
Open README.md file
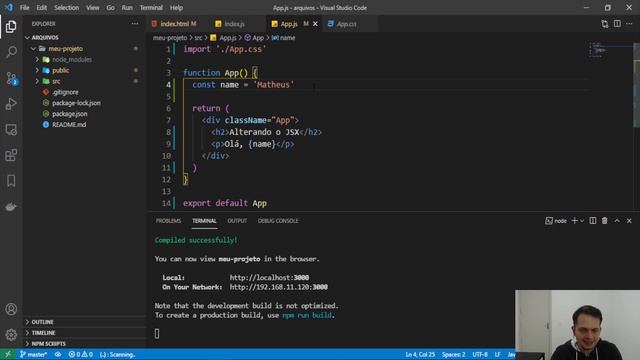(x=69, y=124)
